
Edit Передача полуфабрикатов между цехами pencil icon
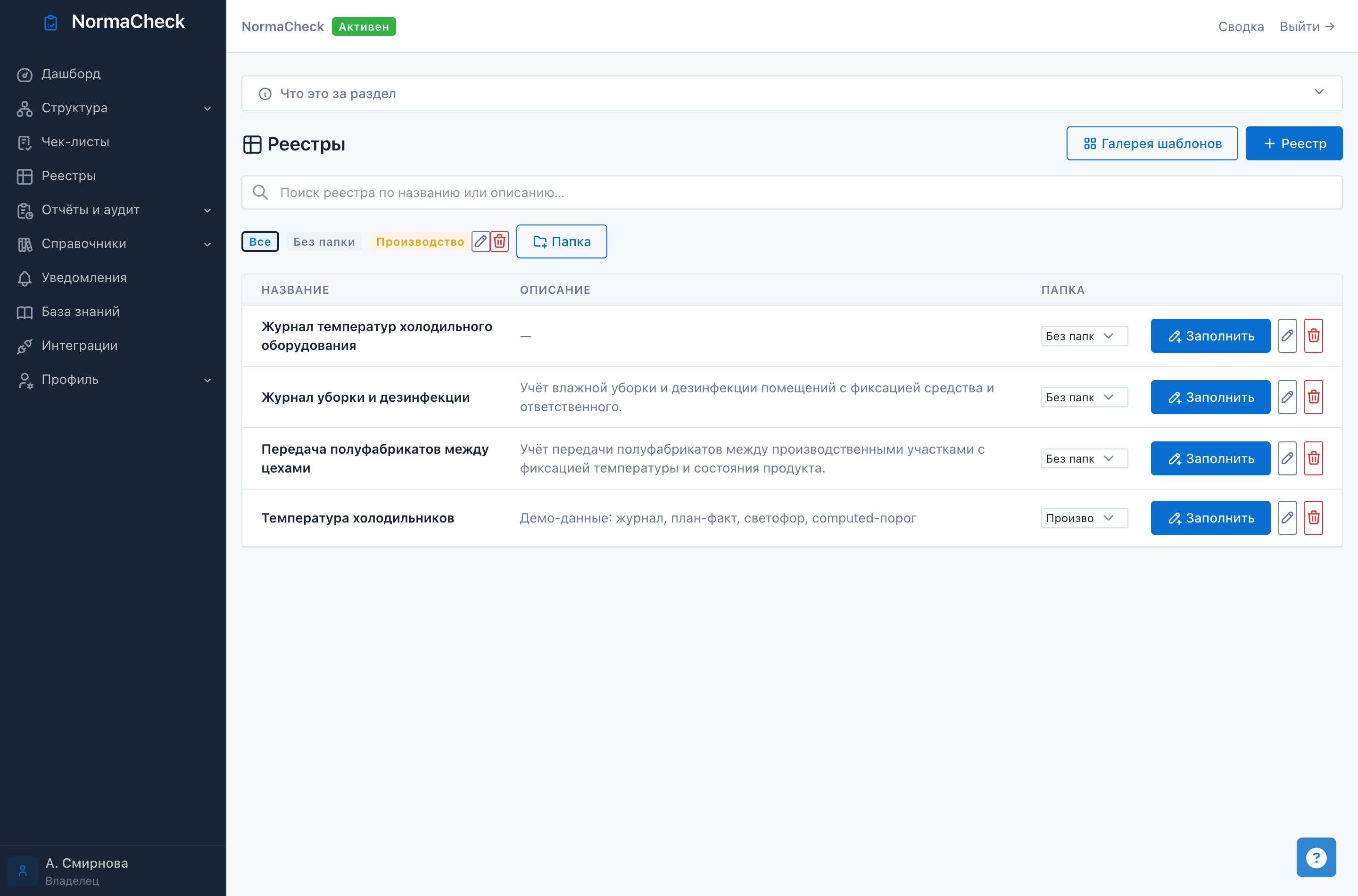click(x=1287, y=458)
